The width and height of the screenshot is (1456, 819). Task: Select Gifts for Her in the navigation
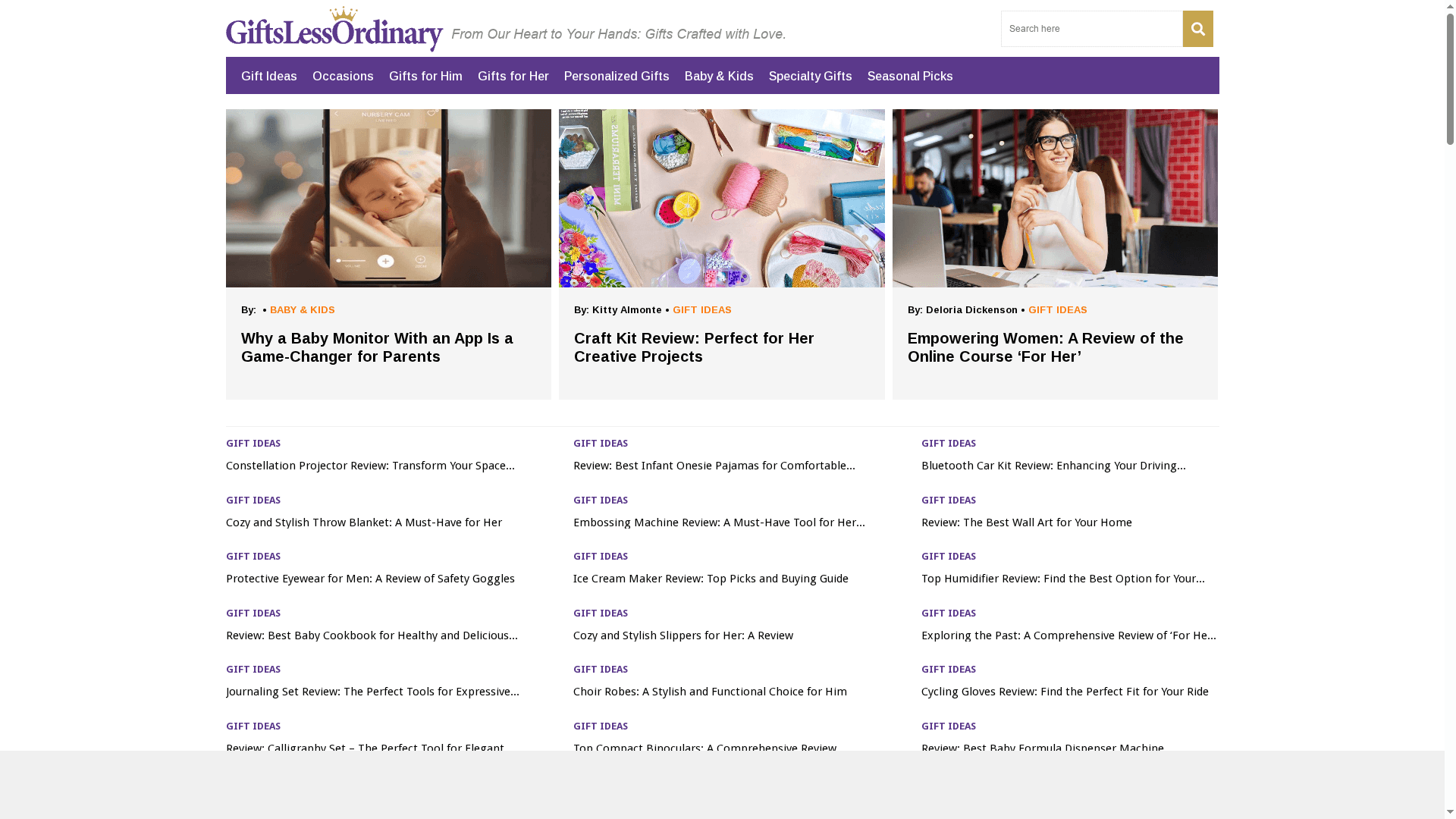pyautogui.click(x=513, y=76)
